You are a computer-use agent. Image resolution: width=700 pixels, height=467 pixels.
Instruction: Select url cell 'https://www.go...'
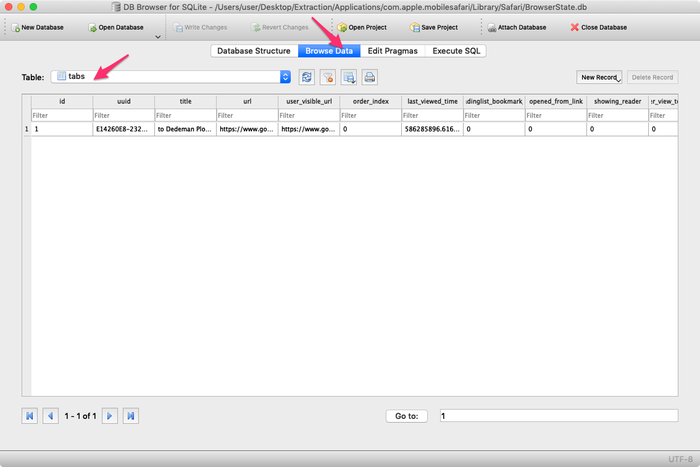point(247,129)
